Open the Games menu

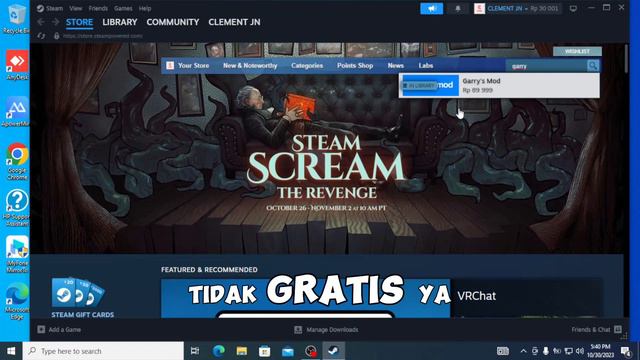coord(123,8)
